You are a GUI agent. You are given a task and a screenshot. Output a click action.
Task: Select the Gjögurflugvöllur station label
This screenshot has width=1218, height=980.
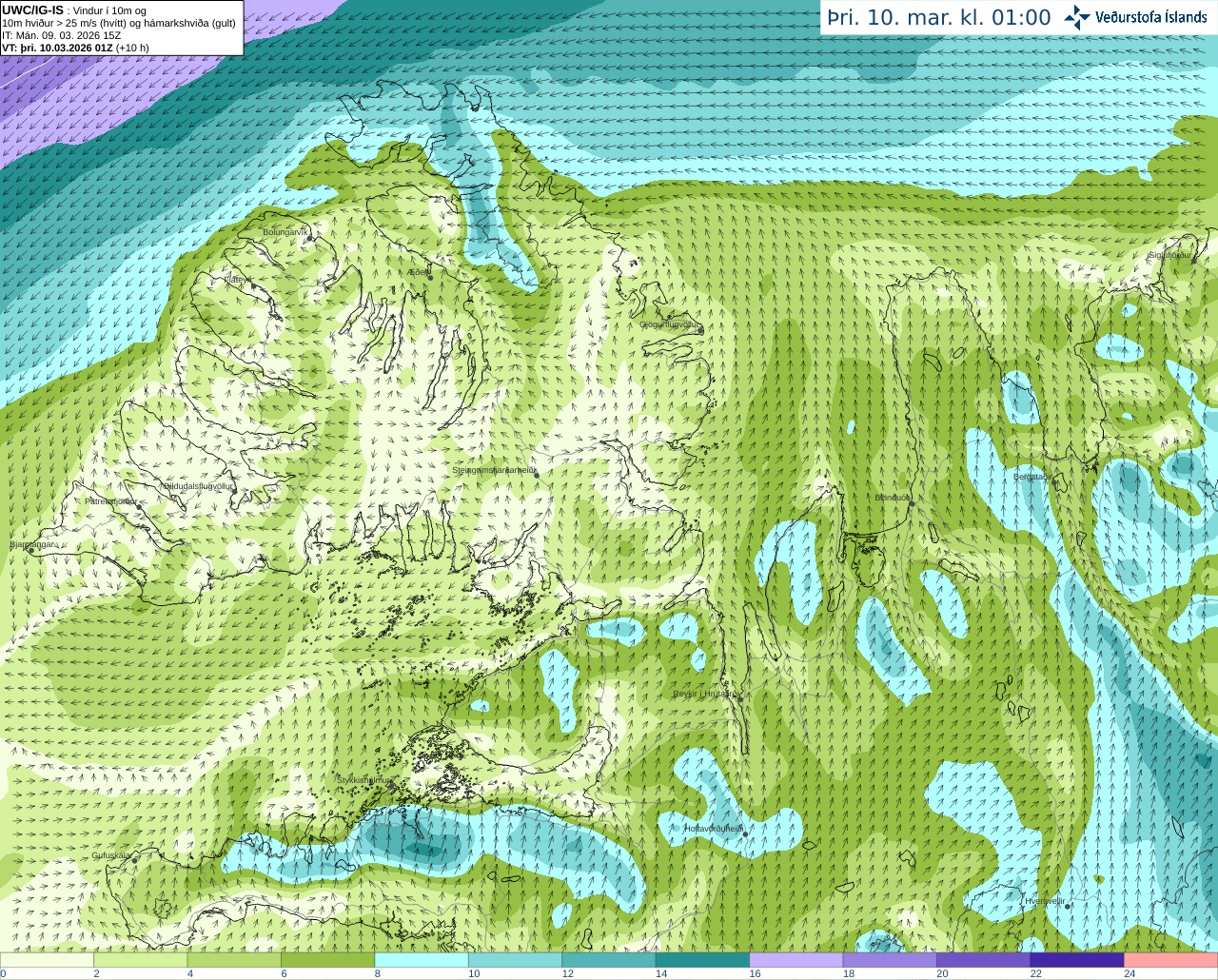(670, 324)
